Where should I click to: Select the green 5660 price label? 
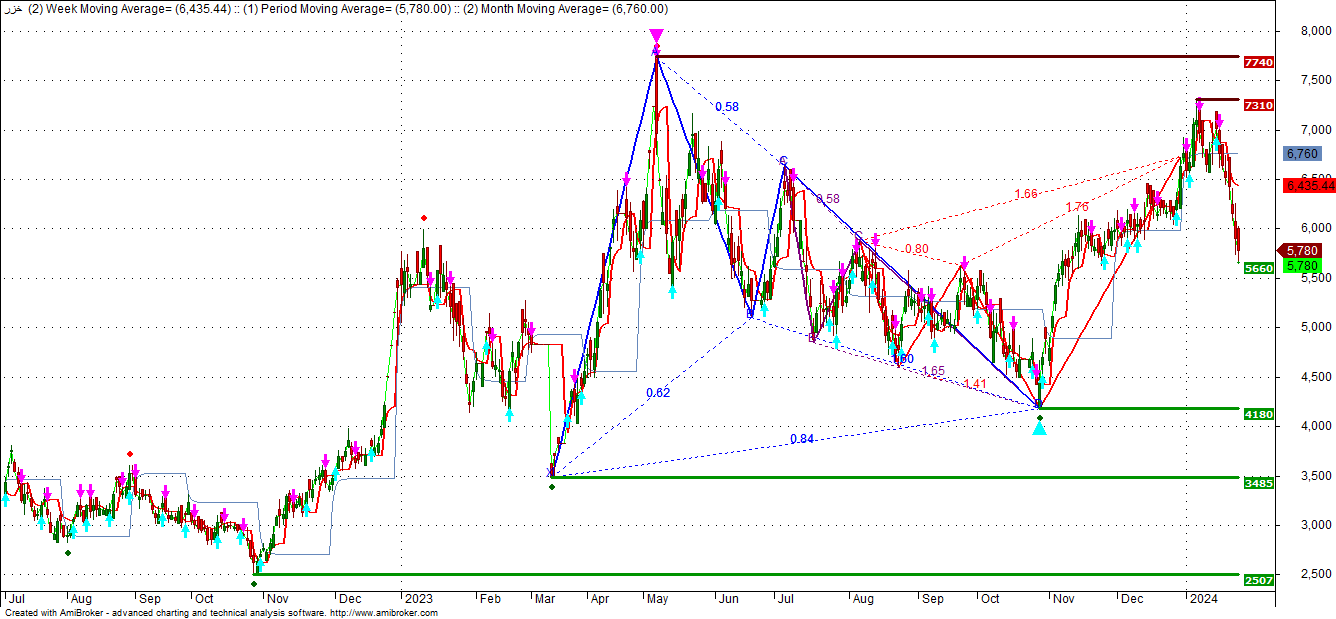[1258, 268]
